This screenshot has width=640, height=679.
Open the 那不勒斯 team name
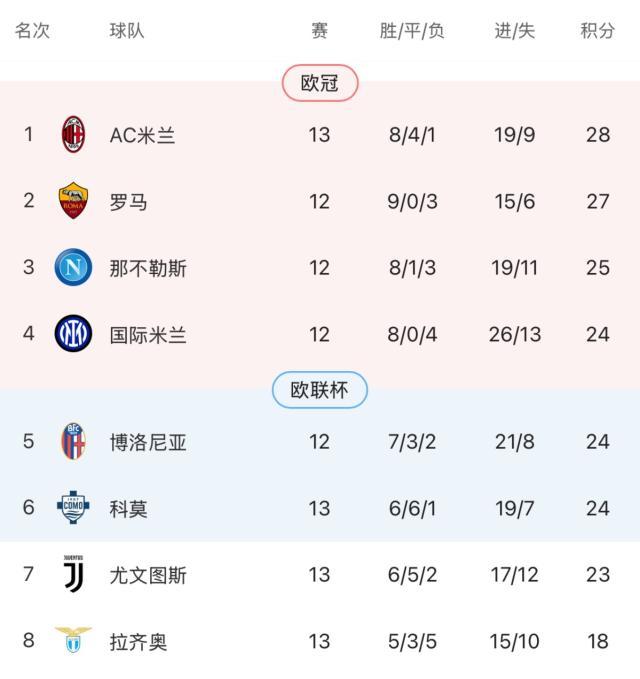click(148, 268)
